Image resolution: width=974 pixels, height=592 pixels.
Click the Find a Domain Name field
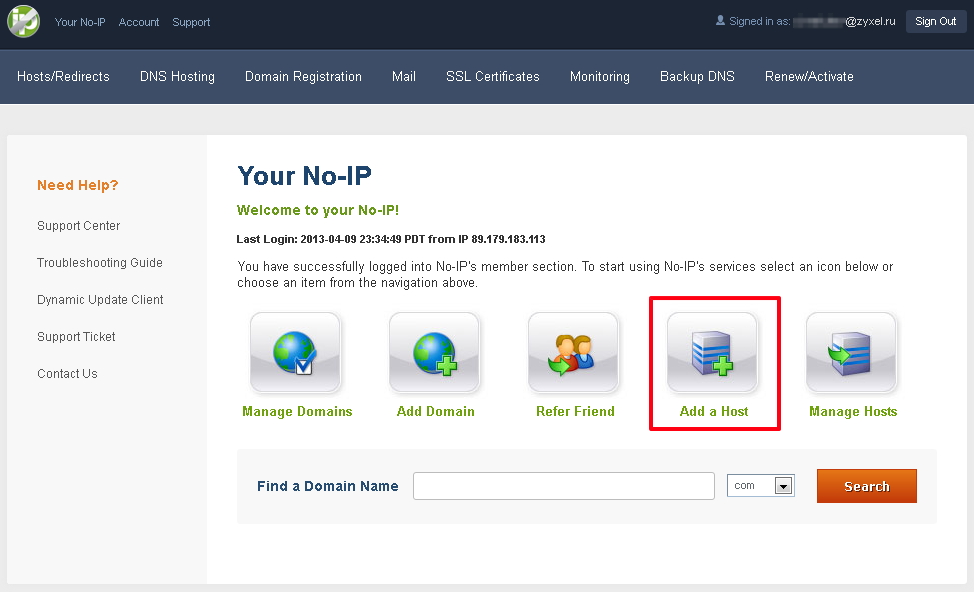[x=563, y=486]
